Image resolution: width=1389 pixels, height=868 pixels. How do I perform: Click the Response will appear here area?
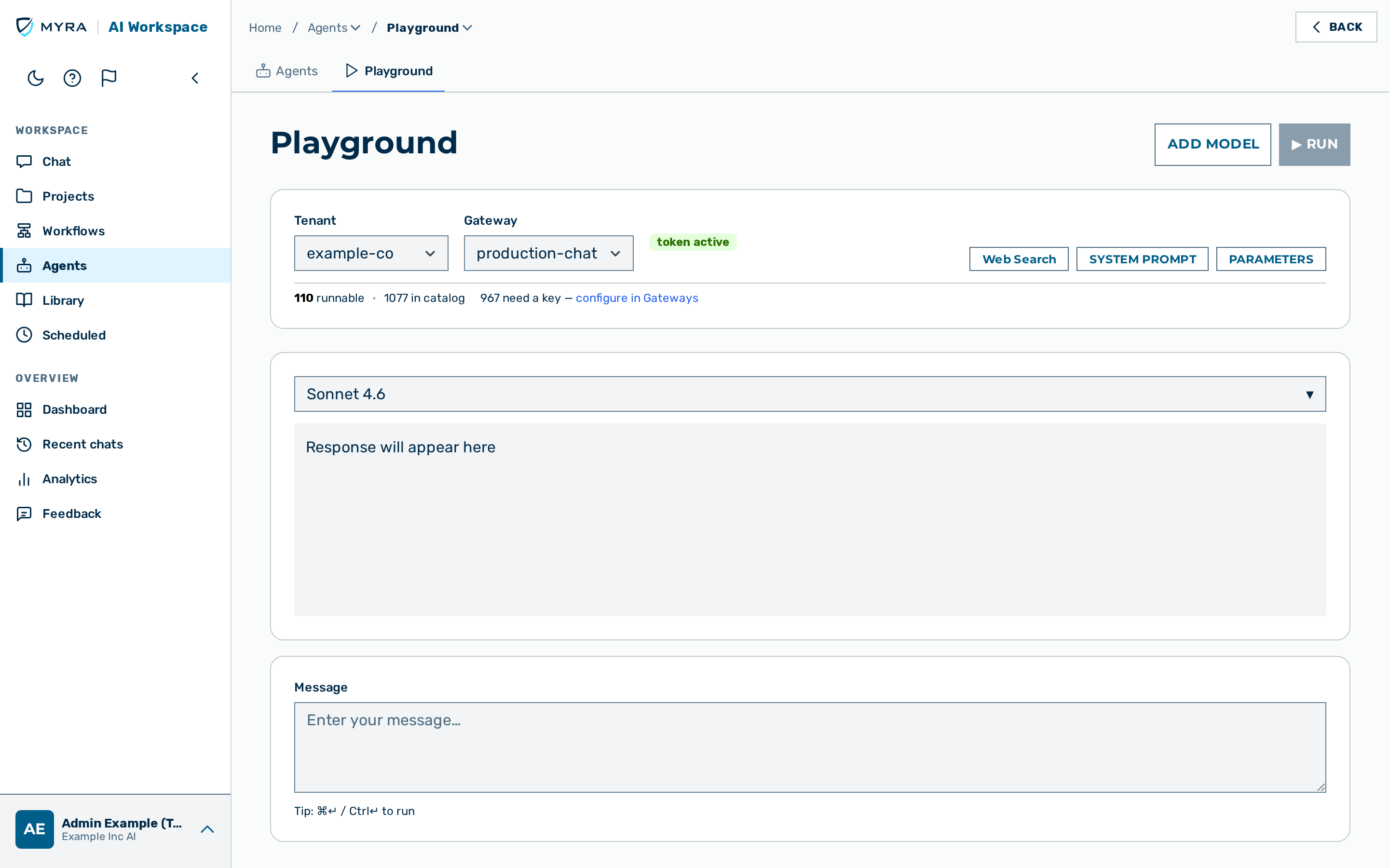tap(810, 519)
